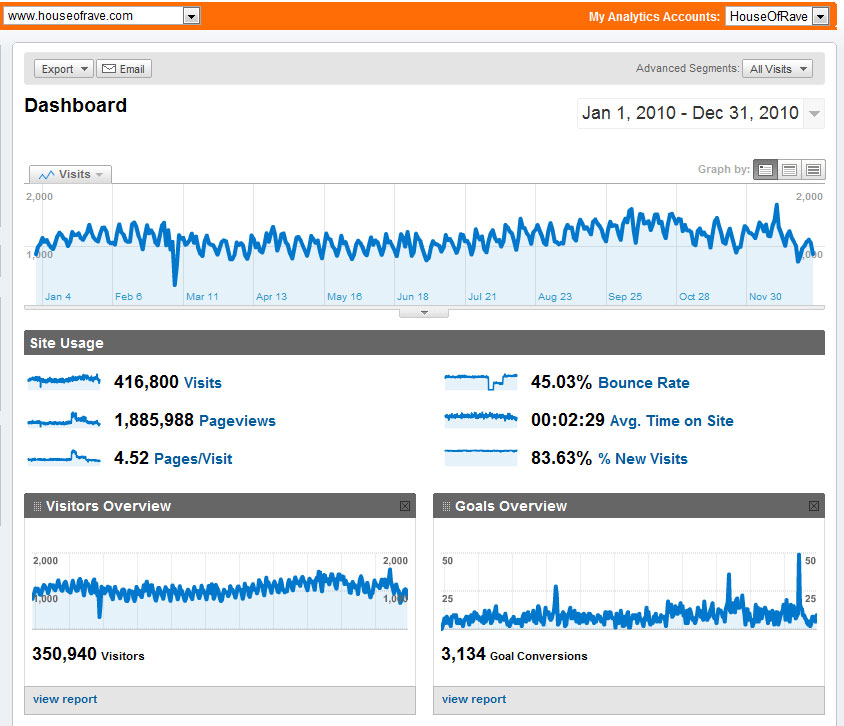Click view report under Goal Conversions
The width and height of the screenshot is (844, 726).
(x=474, y=699)
